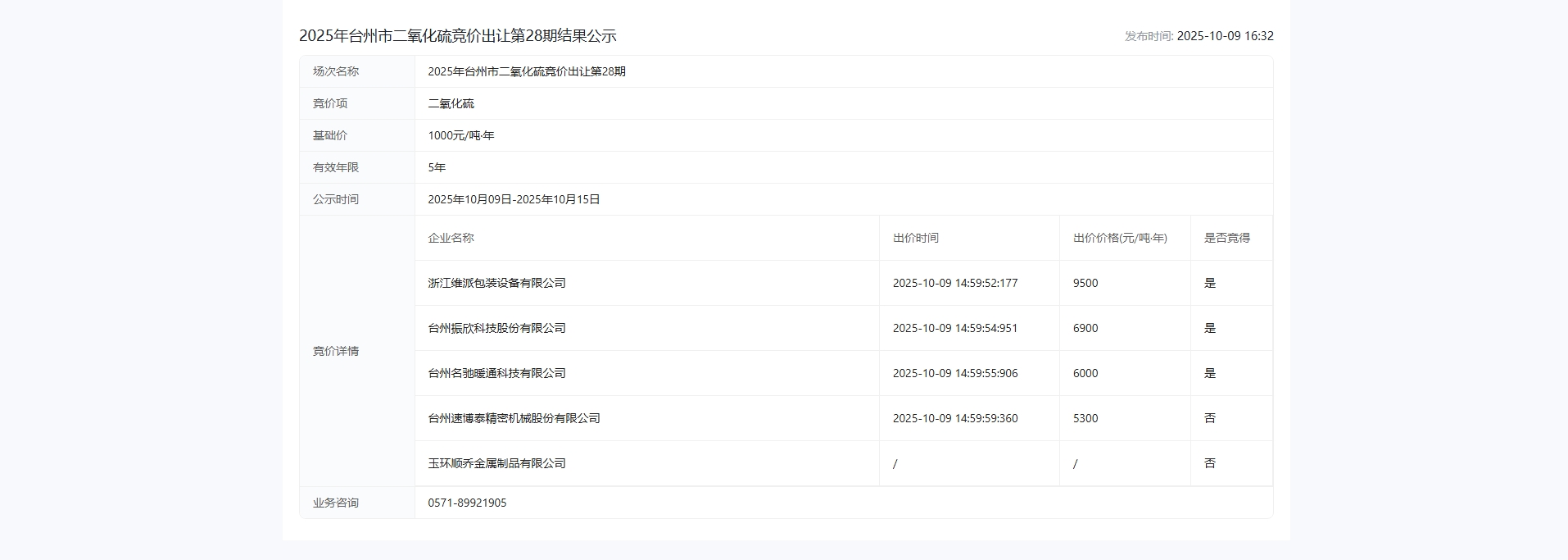This screenshot has height=560, width=1568.
Task: Click the 公示时间 date range value
Action: point(514,199)
